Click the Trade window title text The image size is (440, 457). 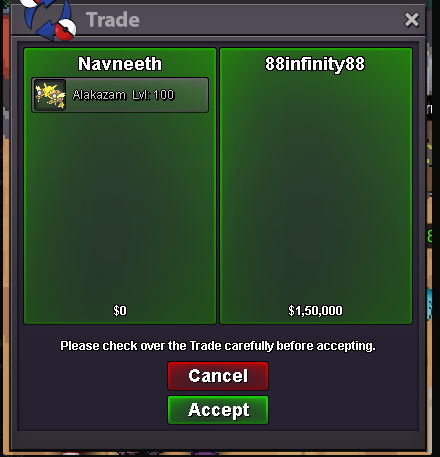(x=113, y=20)
